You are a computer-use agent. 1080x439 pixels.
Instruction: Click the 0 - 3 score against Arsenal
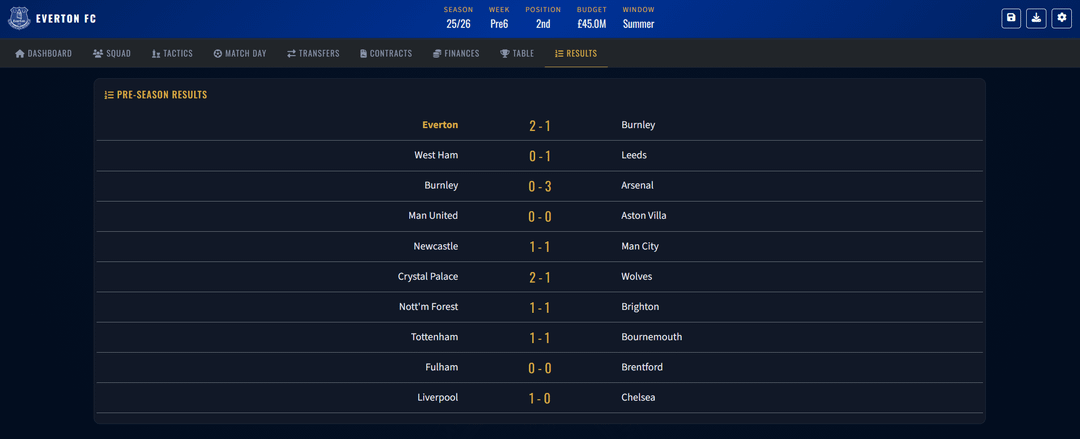[x=540, y=186]
